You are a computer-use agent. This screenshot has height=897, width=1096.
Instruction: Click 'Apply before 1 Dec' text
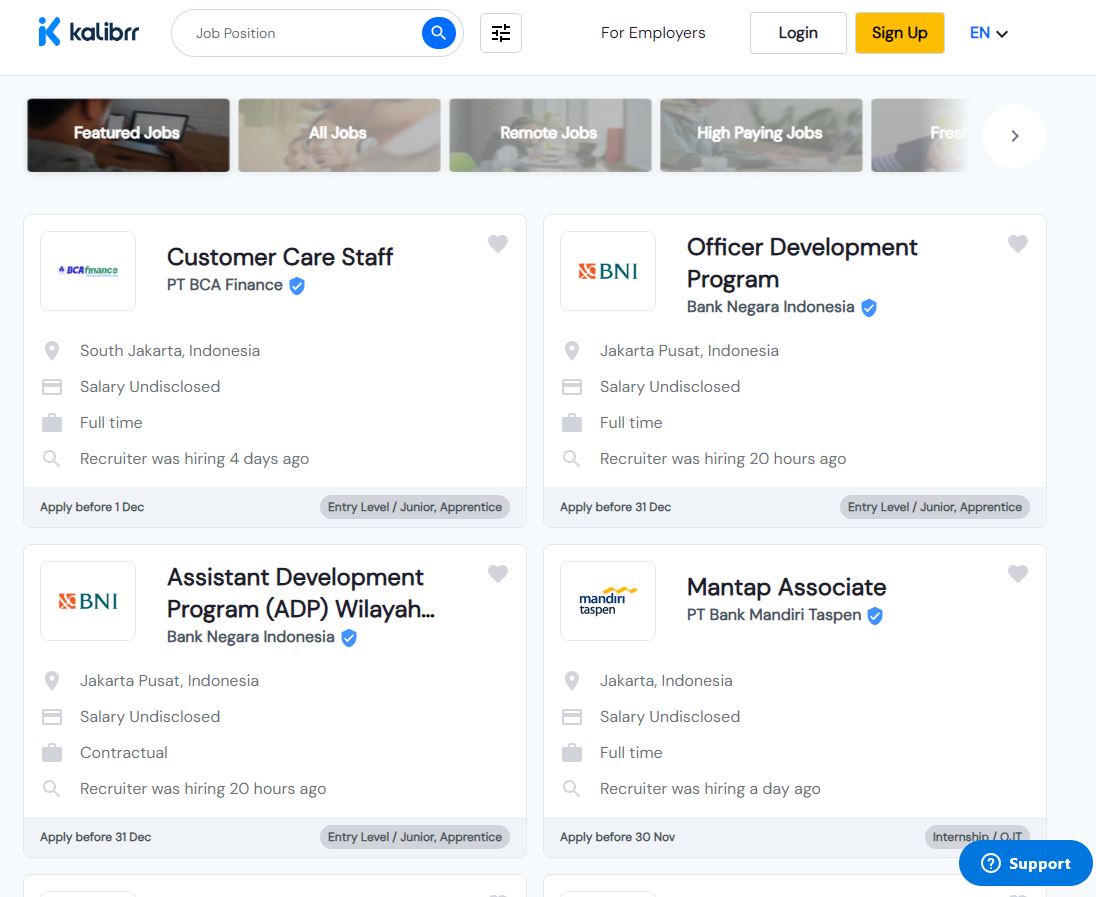(x=92, y=507)
